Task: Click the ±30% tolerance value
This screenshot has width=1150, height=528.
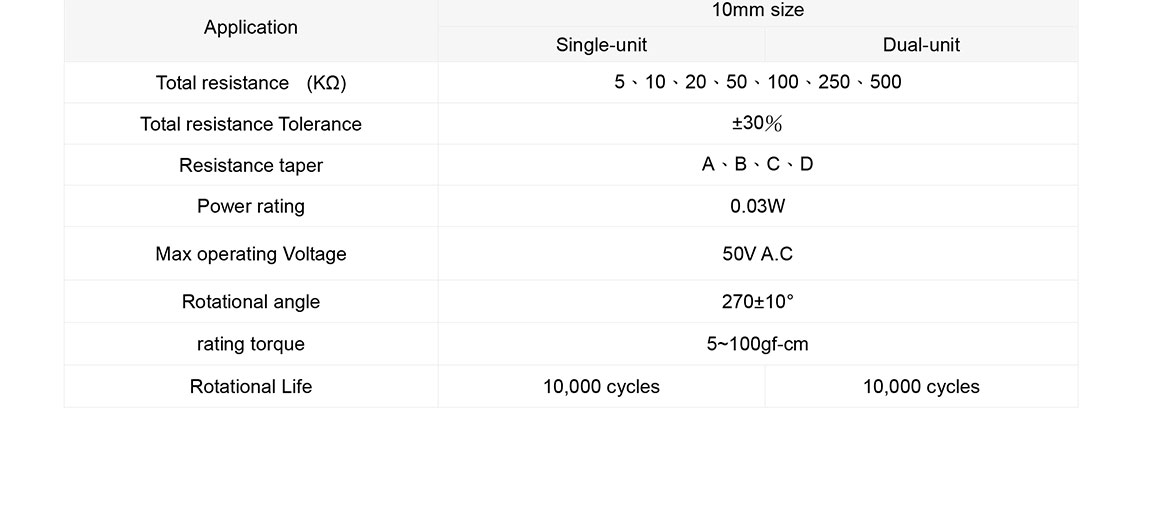Action: pos(757,124)
